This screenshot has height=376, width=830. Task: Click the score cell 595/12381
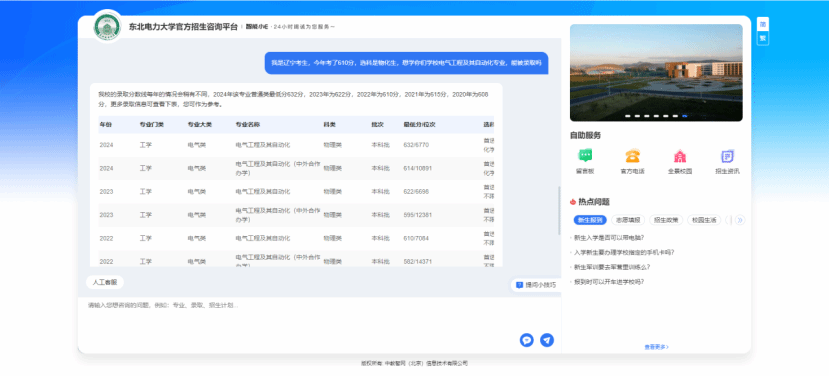click(418, 214)
